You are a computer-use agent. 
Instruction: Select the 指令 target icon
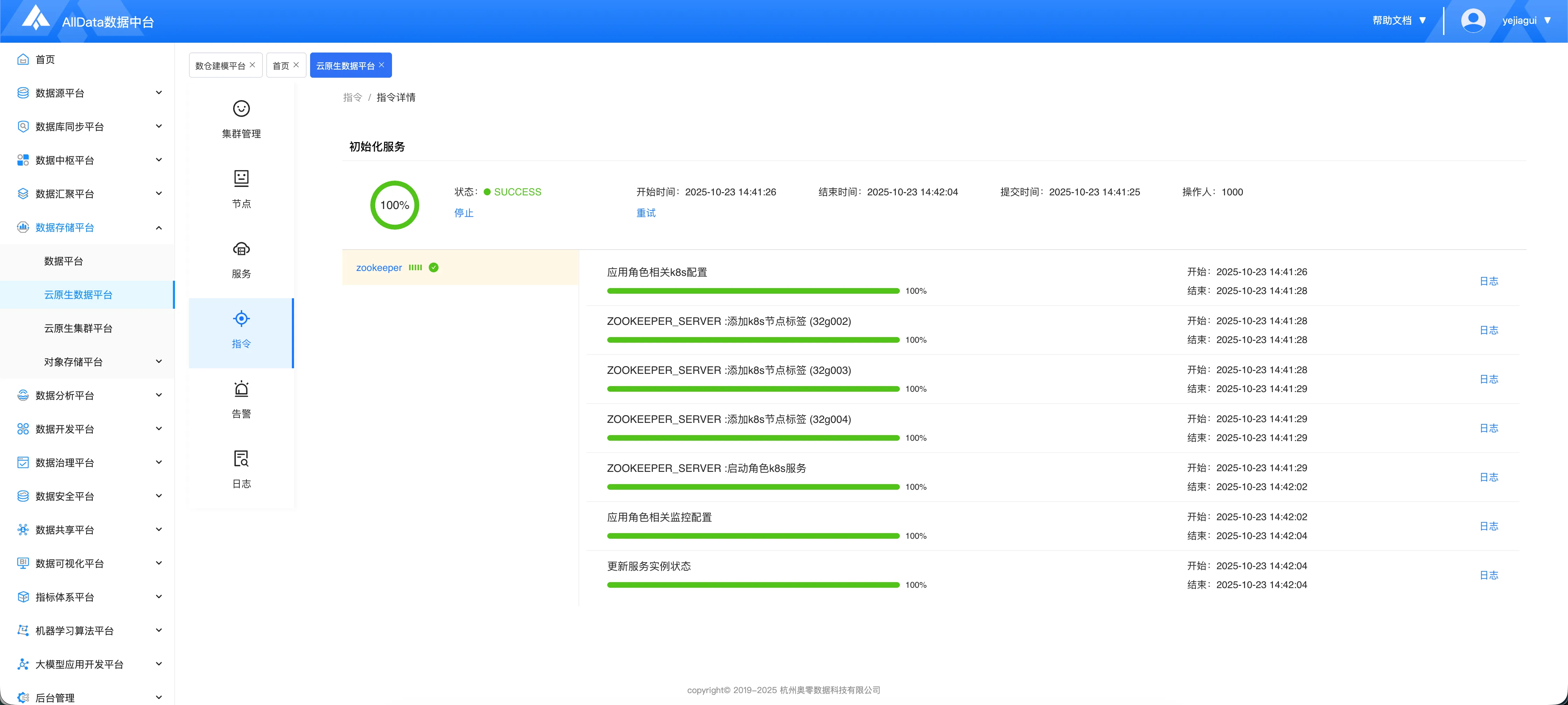click(241, 319)
